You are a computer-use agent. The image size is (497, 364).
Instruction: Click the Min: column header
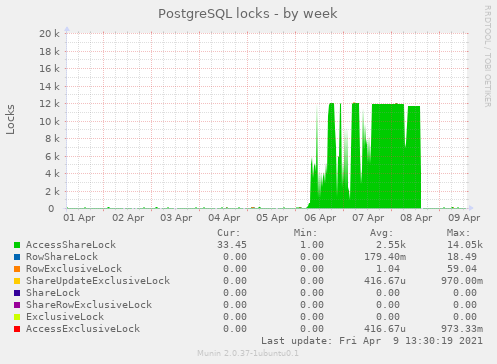[x=305, y=233]
